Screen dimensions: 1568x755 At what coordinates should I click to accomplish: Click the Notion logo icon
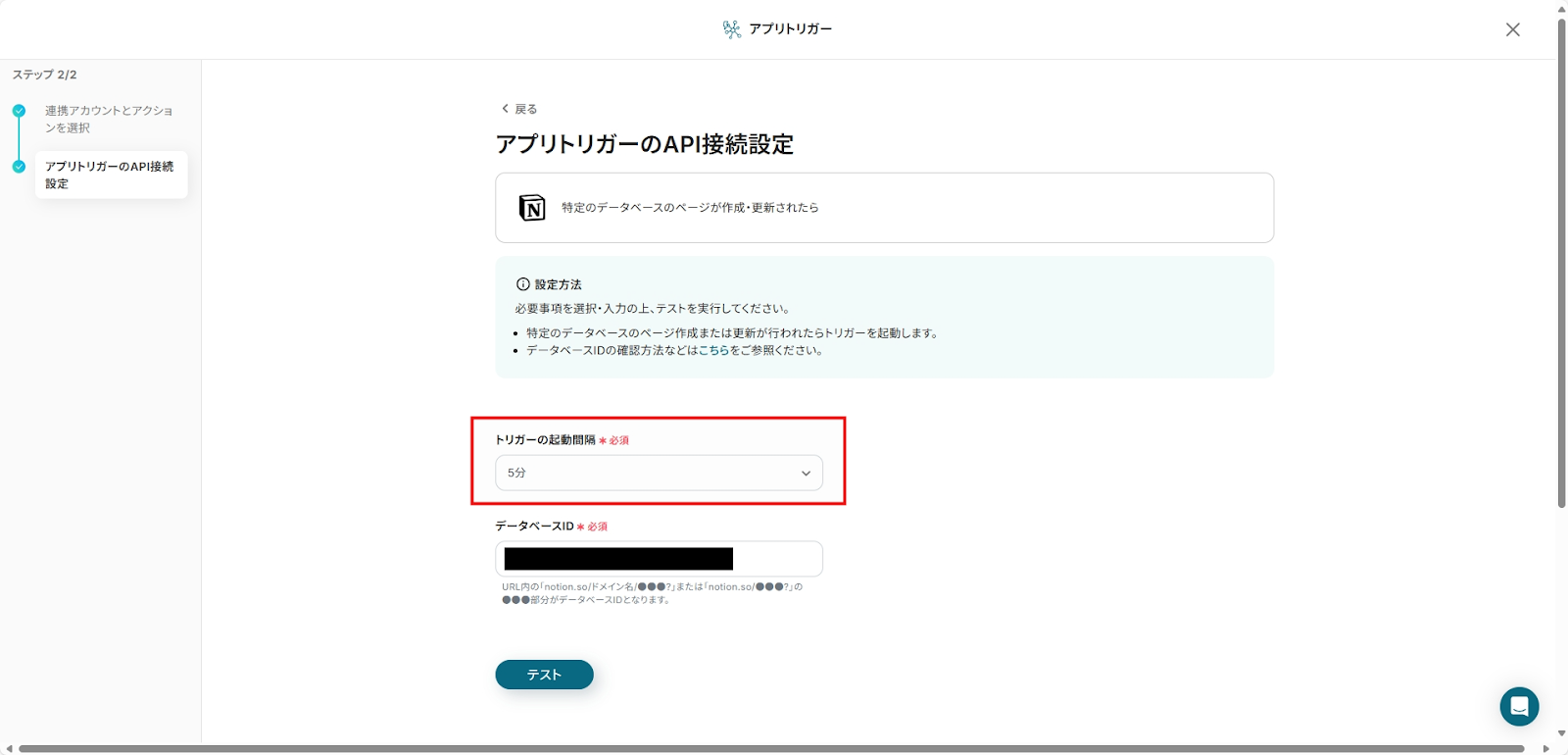tap(531, 208)
